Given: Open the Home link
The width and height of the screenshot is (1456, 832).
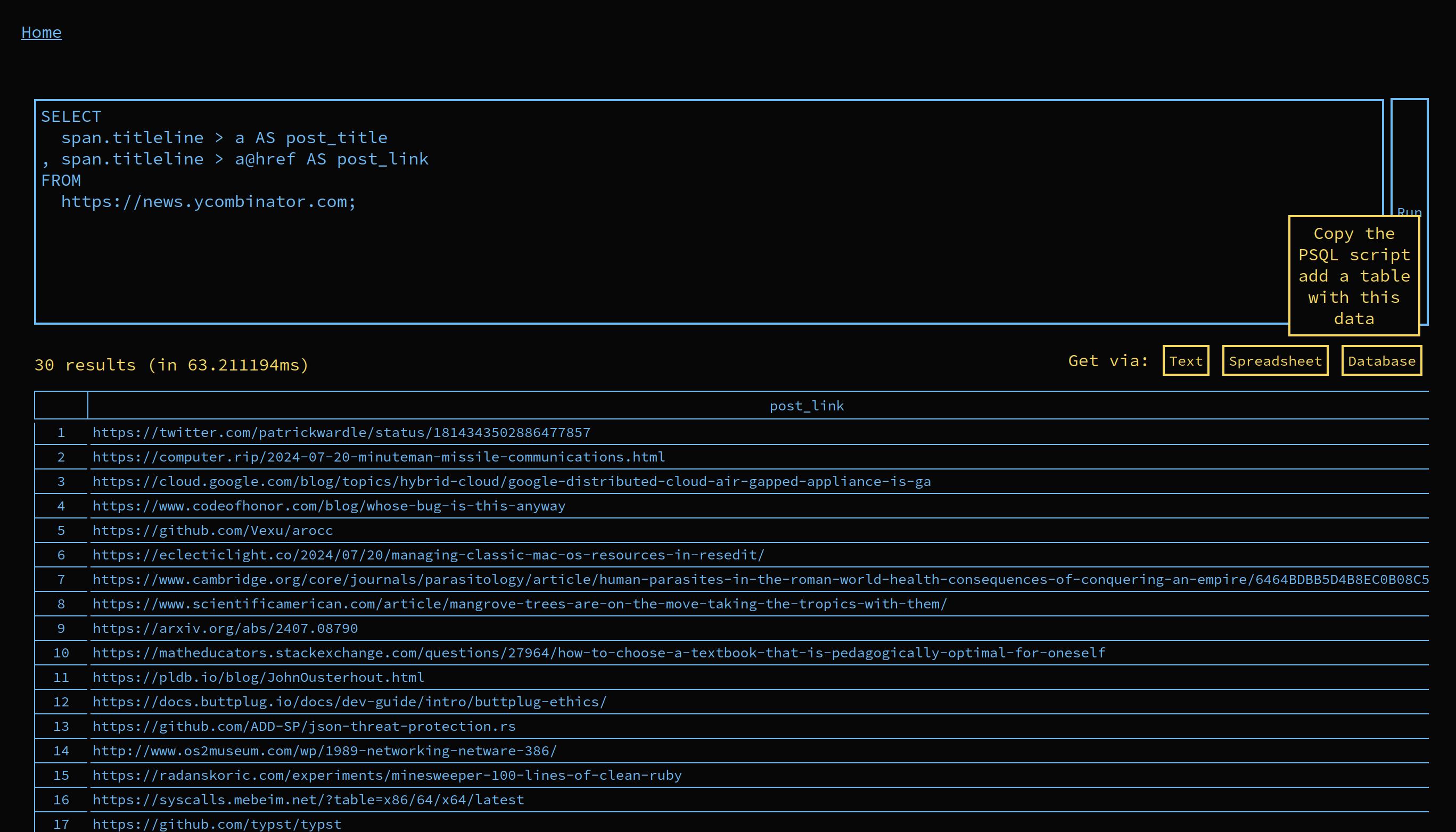Looking at the screenshot, I should pos(41,32).
